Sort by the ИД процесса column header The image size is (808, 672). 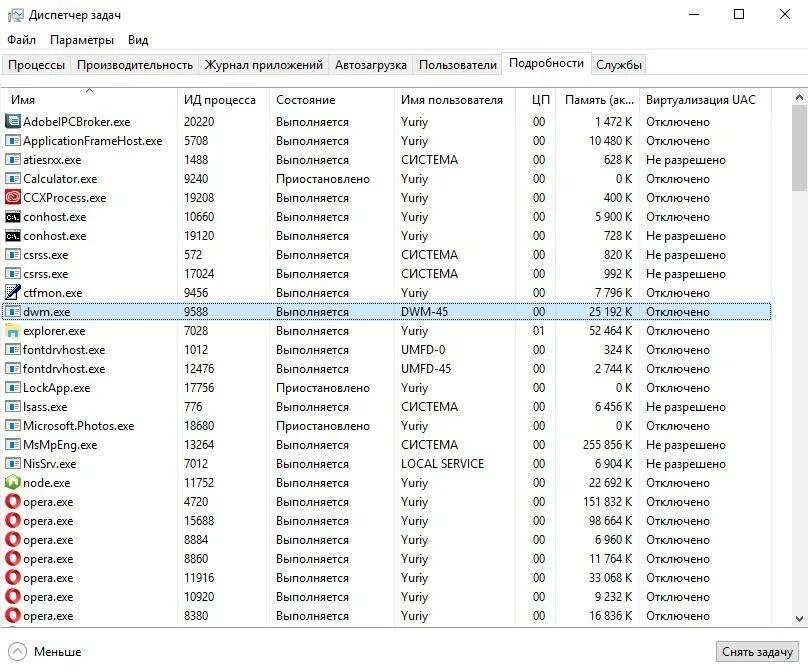click(224, 99)
